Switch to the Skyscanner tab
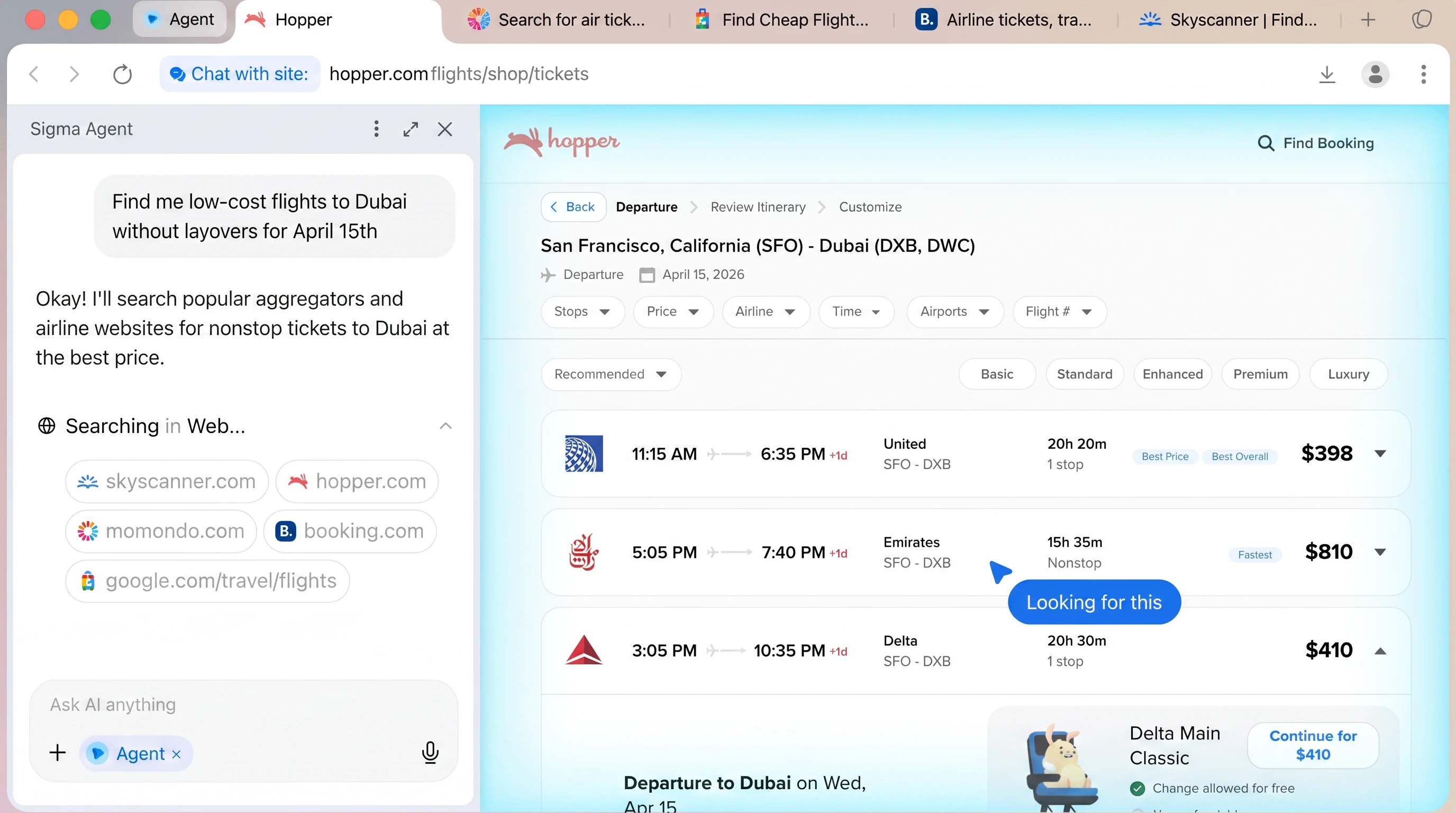Image resolution: width=1456 pixels, height=813 pixels. 1227,20
